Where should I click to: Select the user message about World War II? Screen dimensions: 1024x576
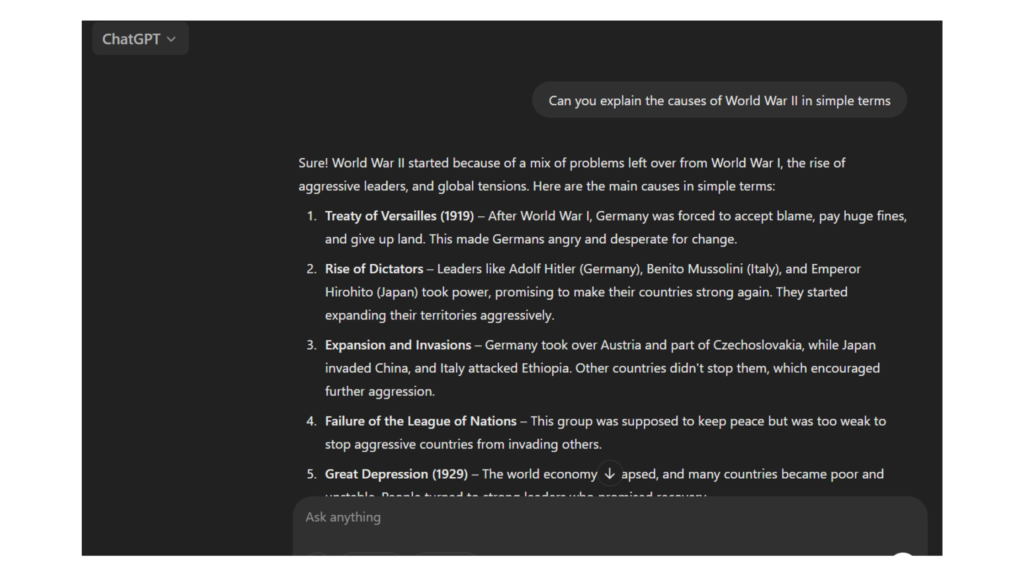tap(719, 101)
